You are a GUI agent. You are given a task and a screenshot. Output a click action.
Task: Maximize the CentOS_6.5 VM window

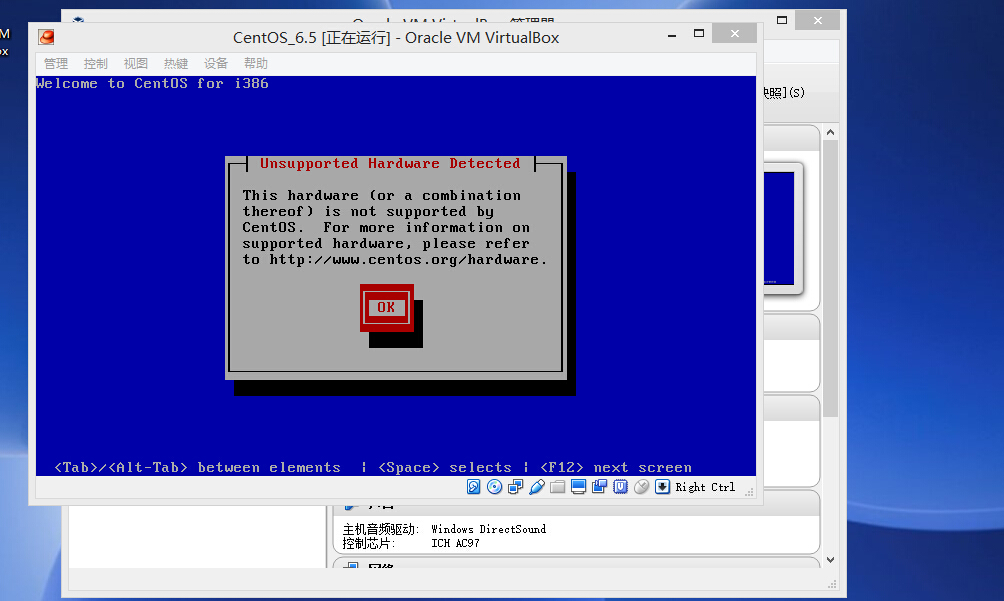click(699, 33)
